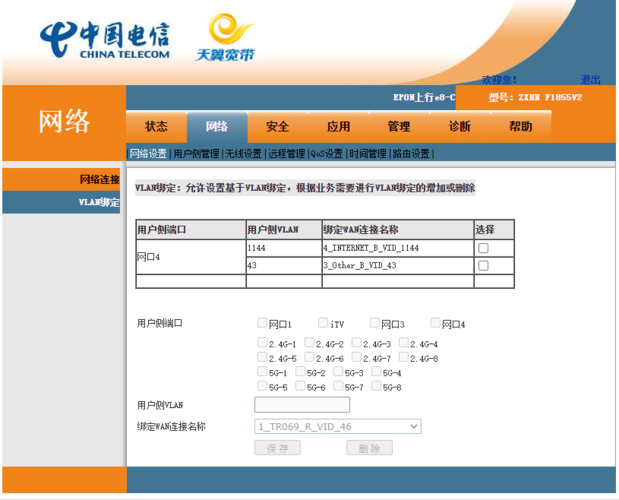The width and height of the screenshot is (619, 500).
Task: Click the 退出 logout link
Action: point(591,80)
